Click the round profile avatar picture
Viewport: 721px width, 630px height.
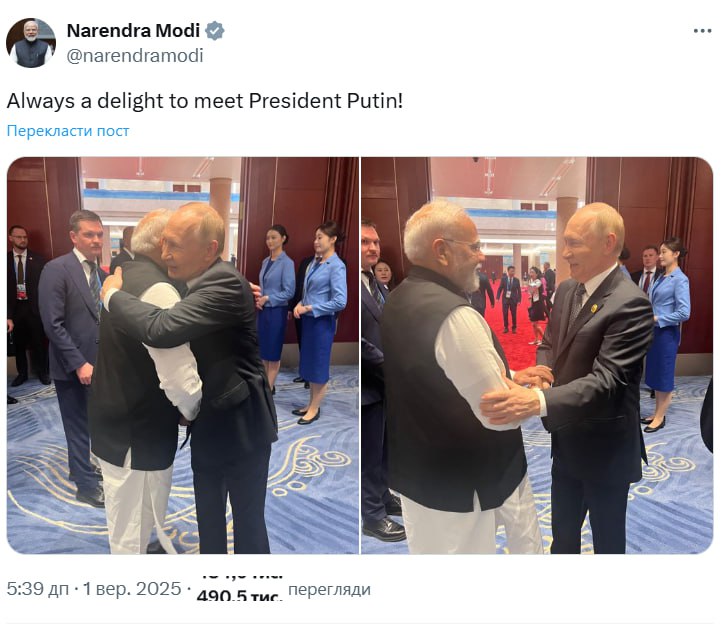pyautogui.click(x=31, y=42)
